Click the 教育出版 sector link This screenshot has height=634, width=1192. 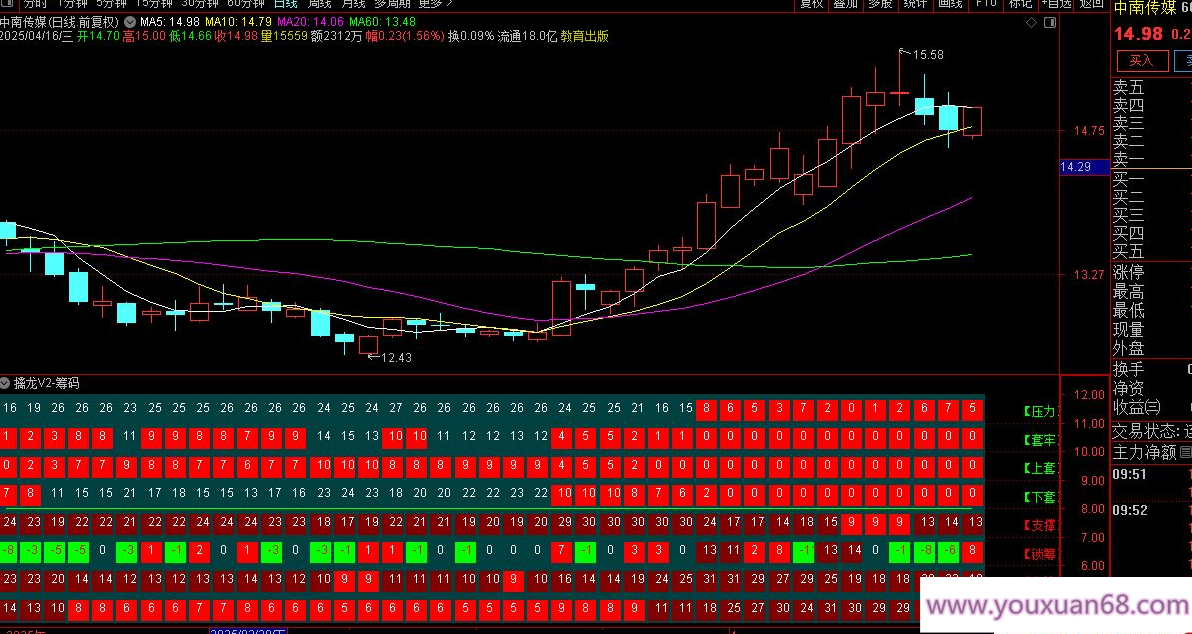tap(584, 36)
